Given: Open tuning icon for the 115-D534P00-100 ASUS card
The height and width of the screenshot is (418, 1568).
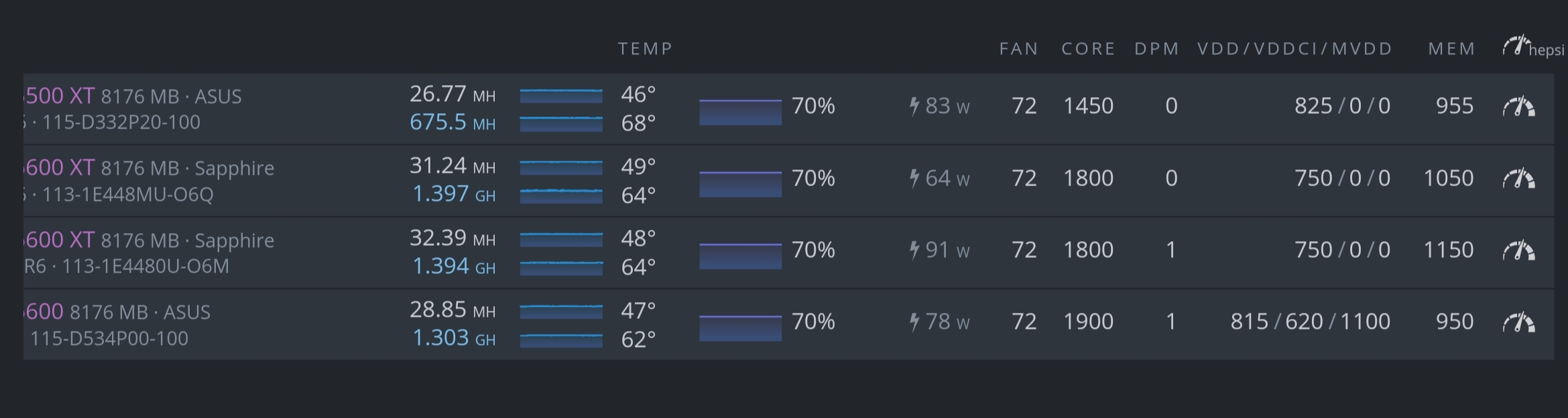Looking at the screenshot, I should (1518, 322).
